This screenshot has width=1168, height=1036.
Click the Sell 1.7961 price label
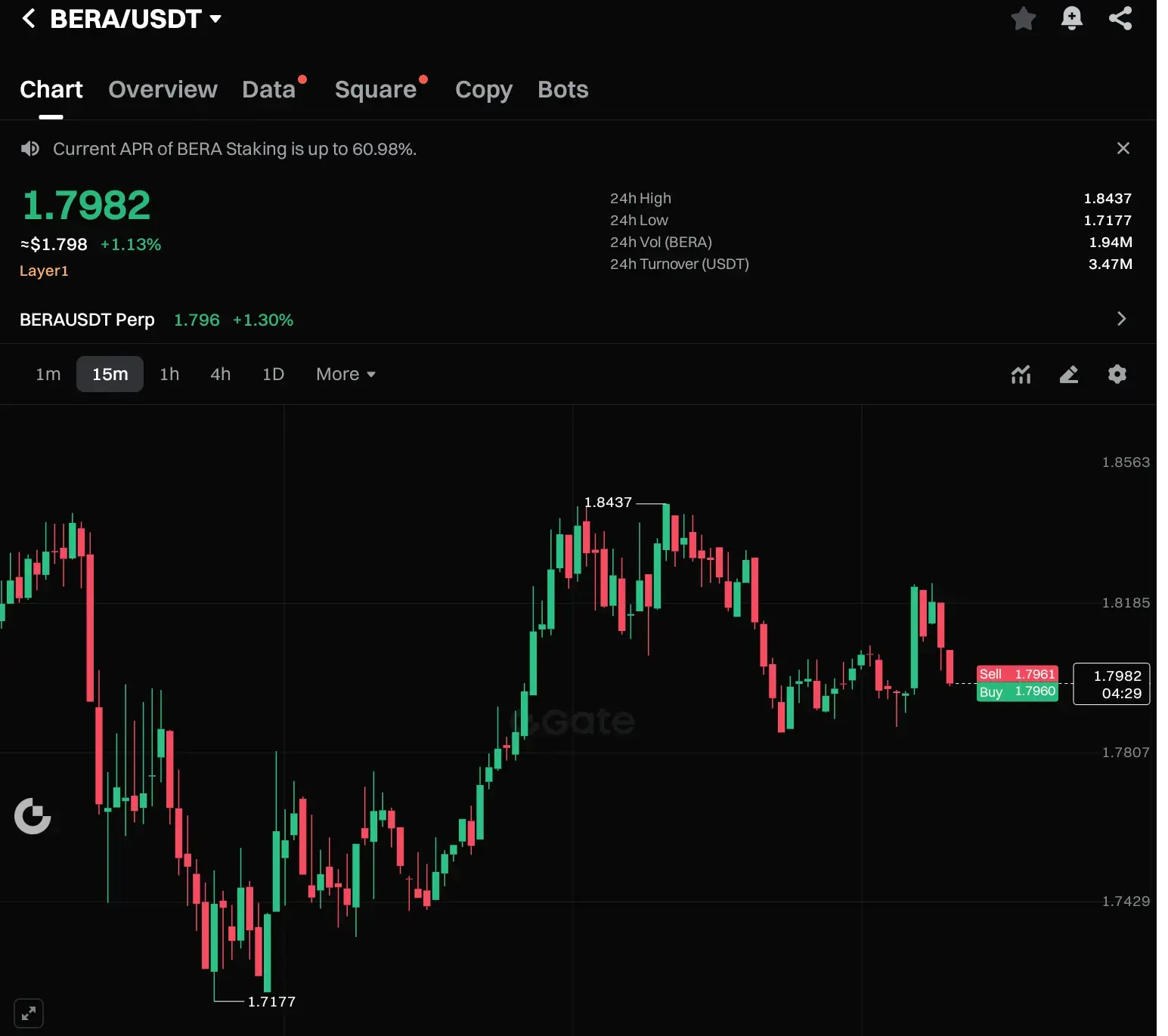pyautogui.click(x=1018, y=674)
